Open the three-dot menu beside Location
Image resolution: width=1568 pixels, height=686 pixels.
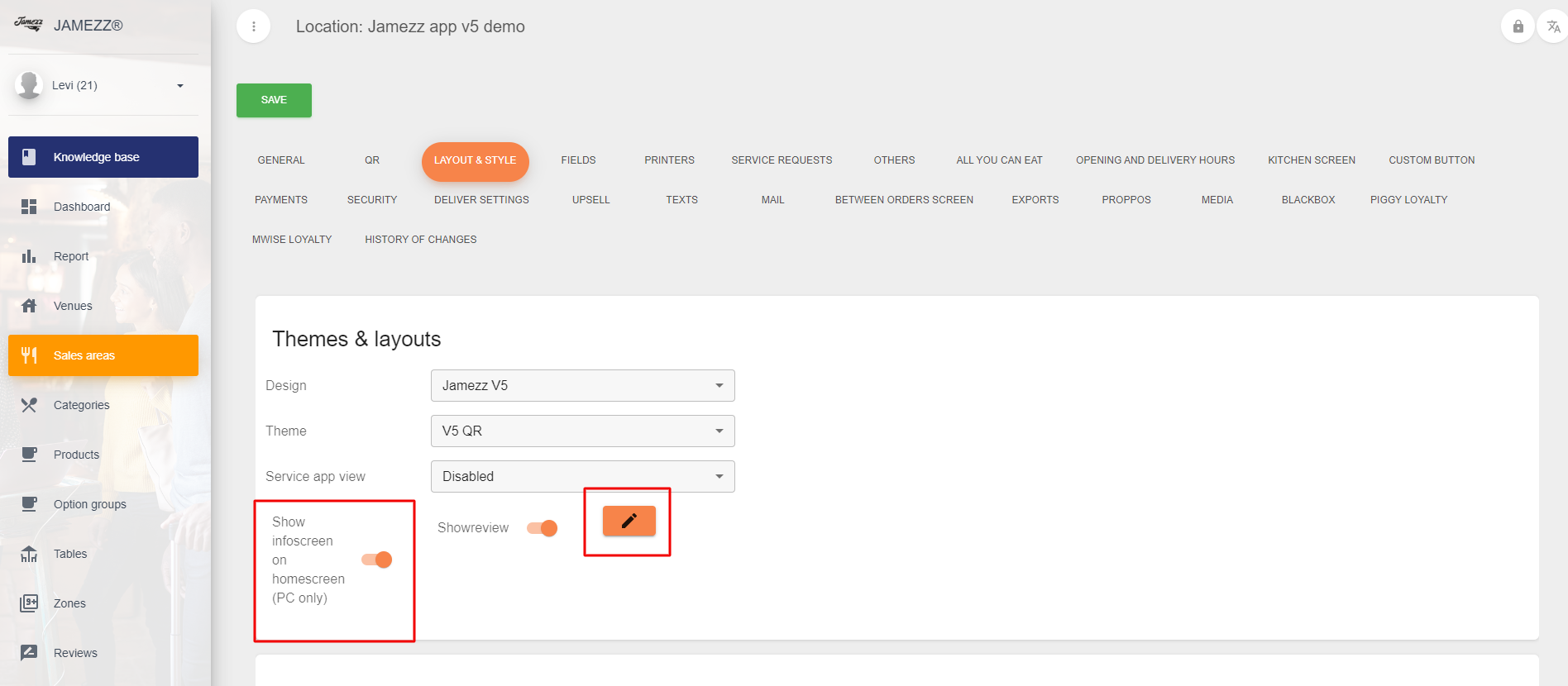coord(254,26)
